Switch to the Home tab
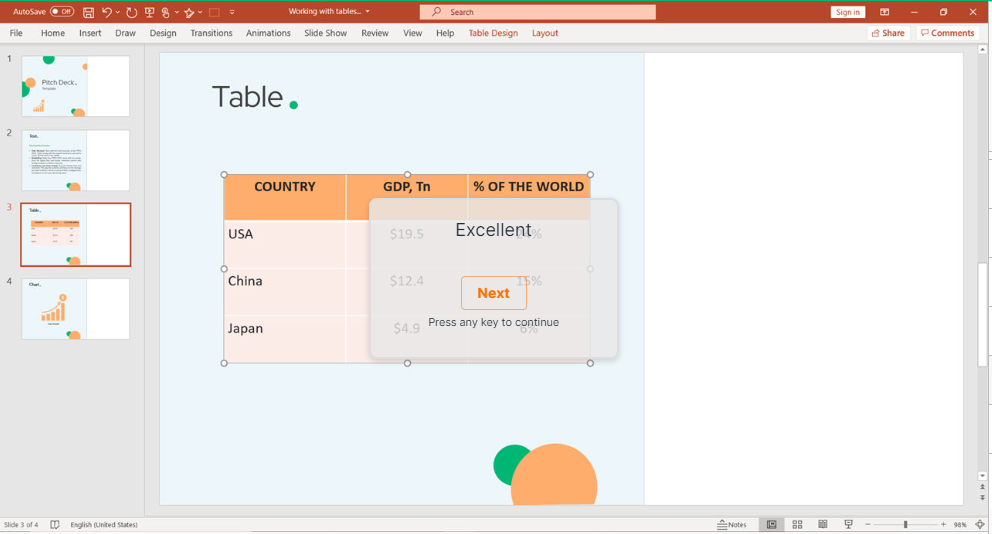Viewport: 992px width, 534px height. 53,33
